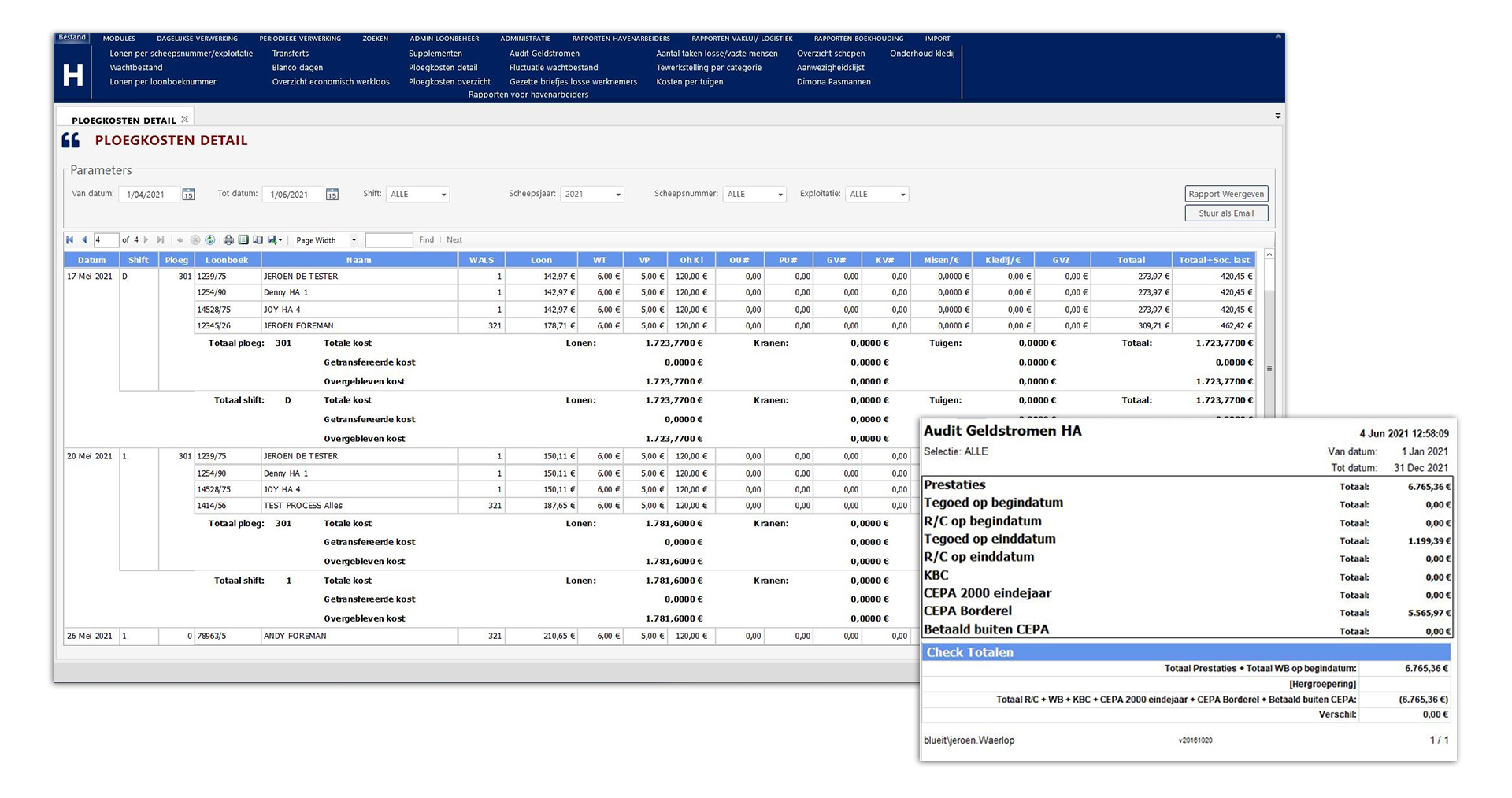This screenshot has height=798, width=1512.
Task: Open Bestand menu
Action: point(72,38)
